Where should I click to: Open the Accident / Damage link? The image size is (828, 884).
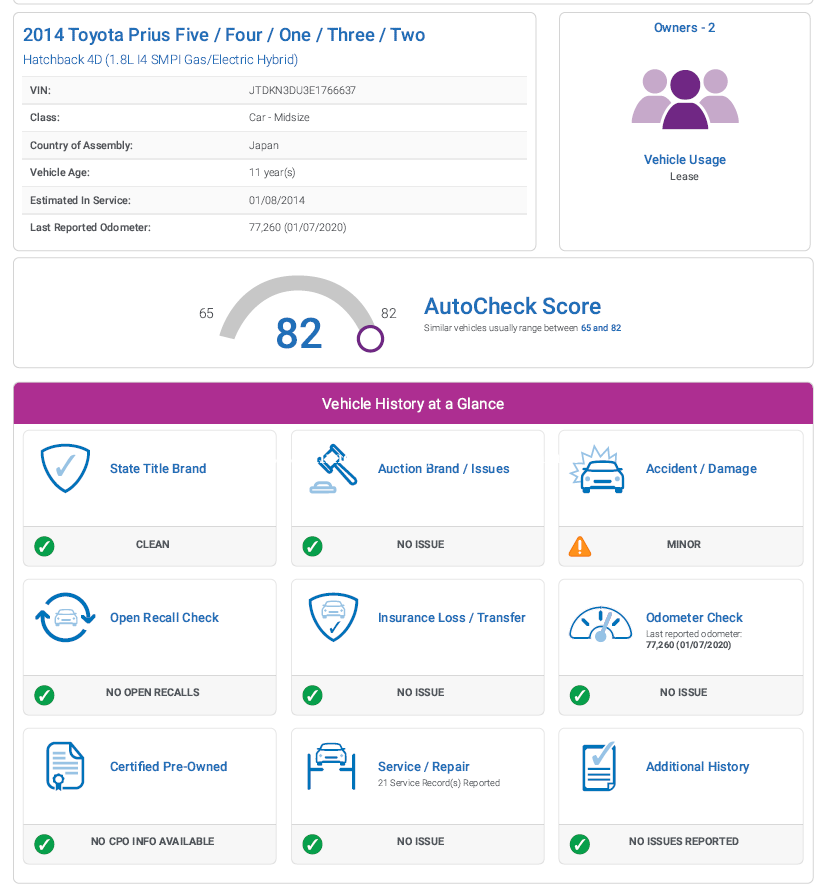click(701, 468)
